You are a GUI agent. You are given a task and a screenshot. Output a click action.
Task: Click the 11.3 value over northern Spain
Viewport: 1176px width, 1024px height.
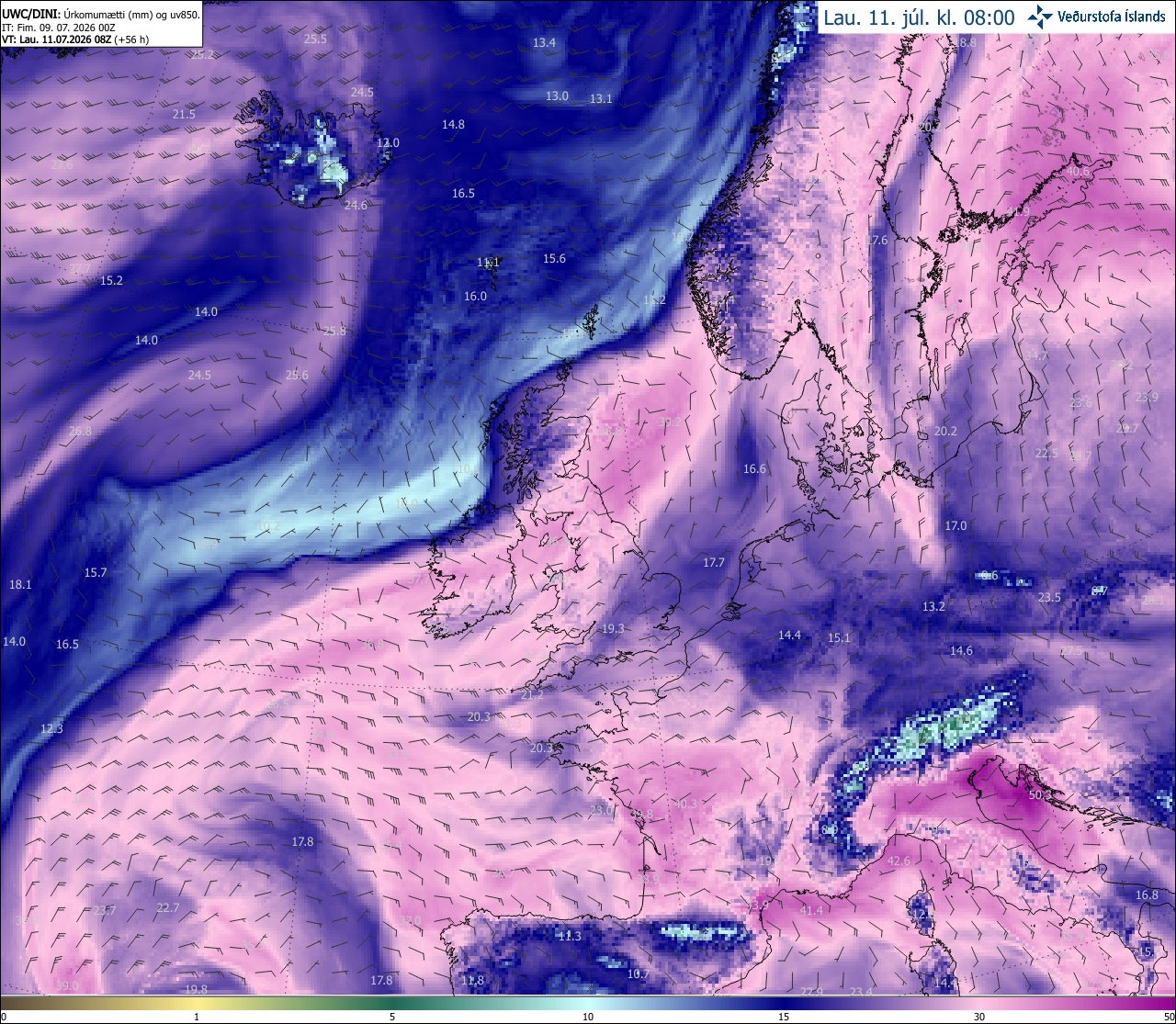[x=570, y=936]
